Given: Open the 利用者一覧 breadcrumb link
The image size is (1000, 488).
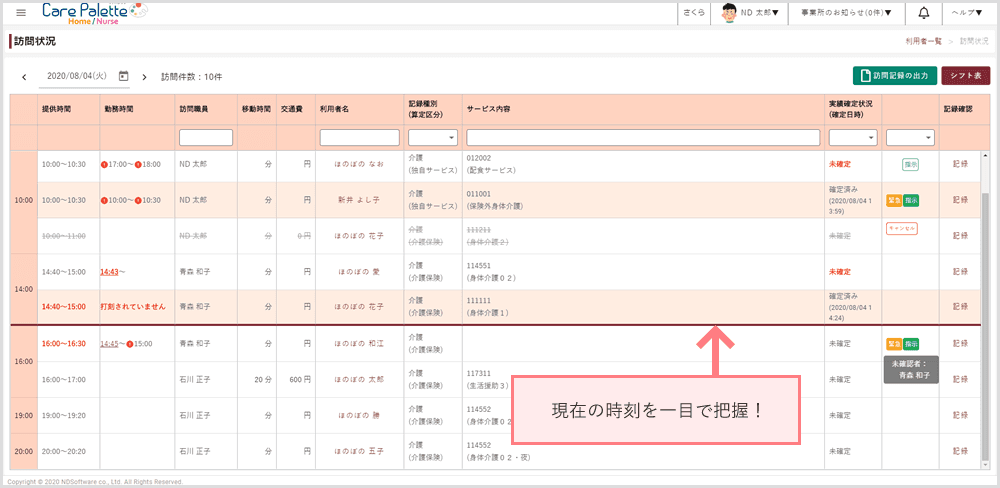Looking at the screenshot, I should [x=923, y=41].
